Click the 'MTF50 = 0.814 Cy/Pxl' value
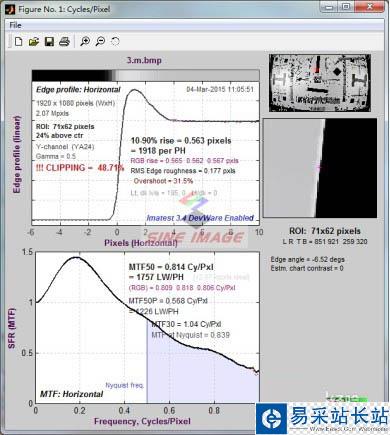 [x=171, y=267]
